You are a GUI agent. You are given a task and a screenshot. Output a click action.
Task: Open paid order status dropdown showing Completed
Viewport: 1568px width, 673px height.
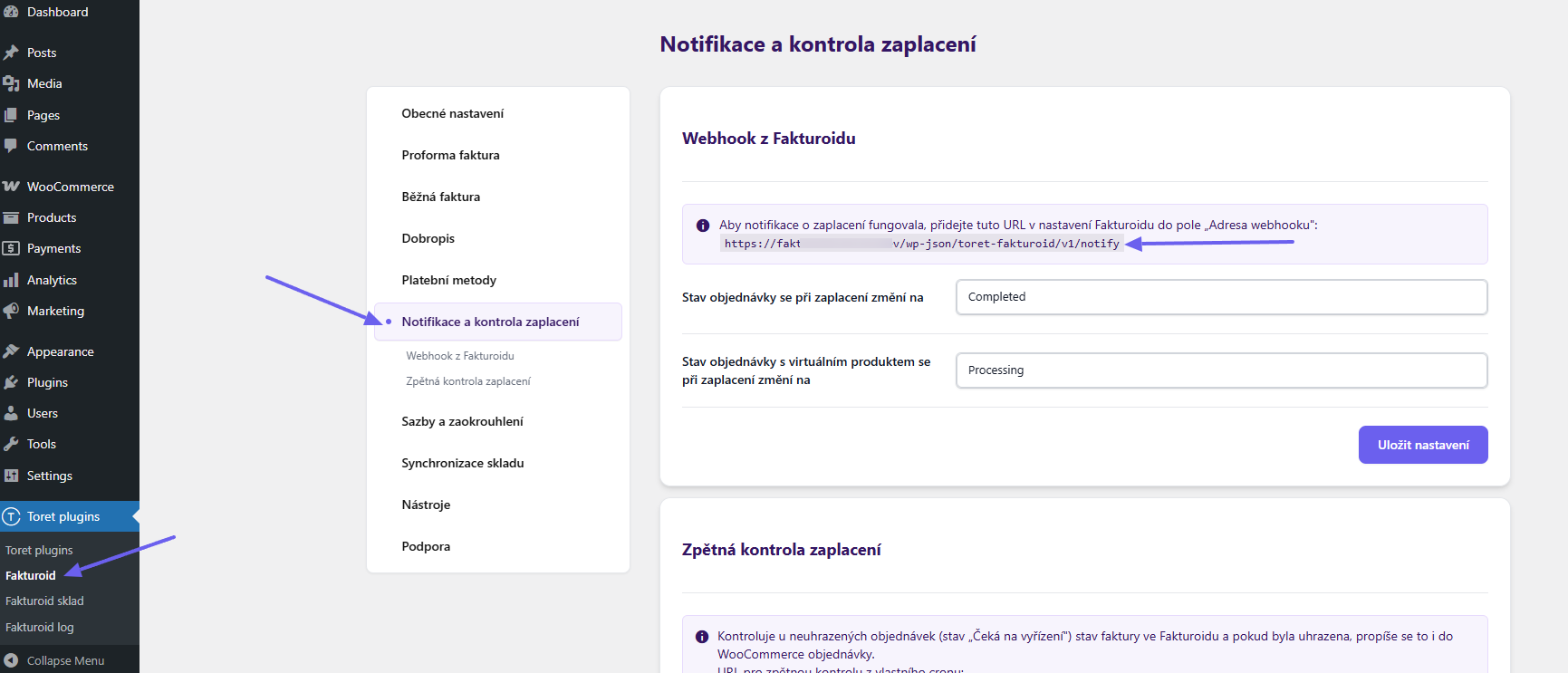(1221, 297)
